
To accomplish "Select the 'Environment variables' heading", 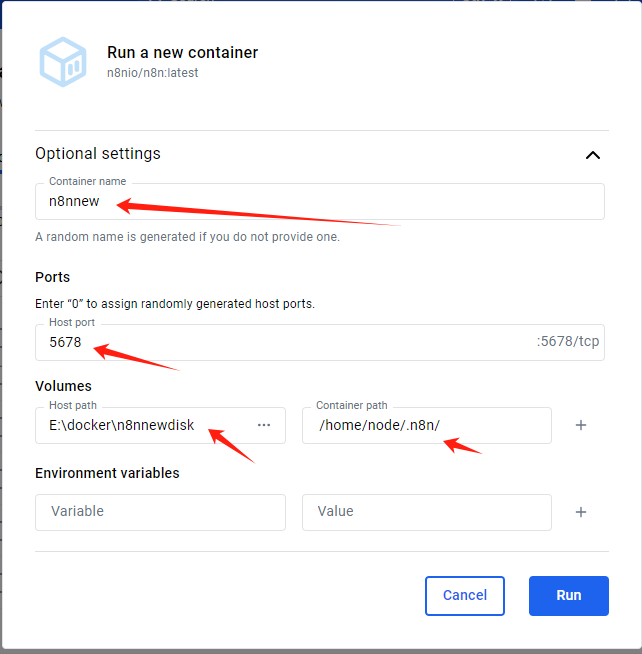I will [x=107, y=473].
